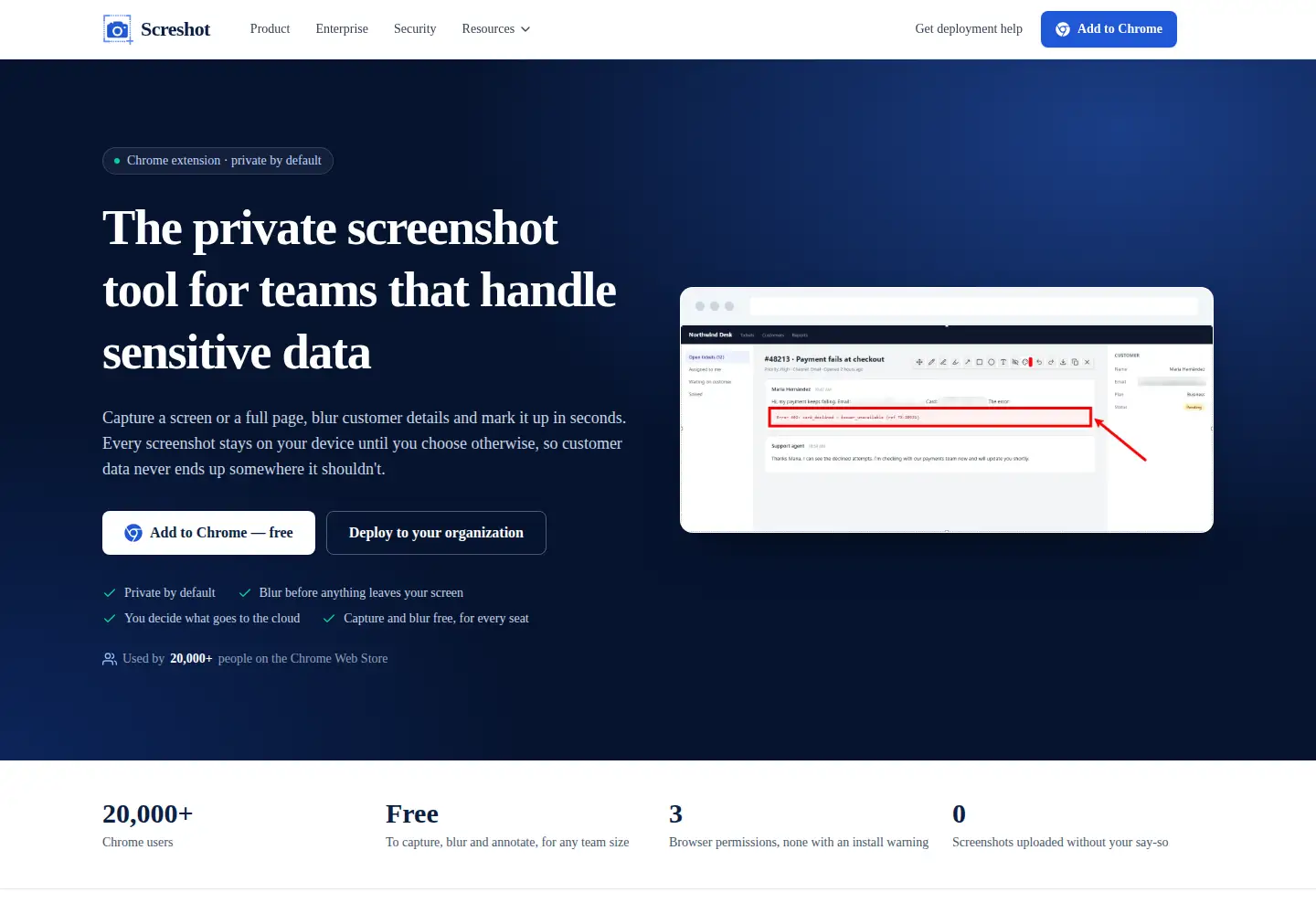This screenshot has height=914, width=1316.
Task: Click "Browser permissions, none with an install warning" text
Action: 799,843
